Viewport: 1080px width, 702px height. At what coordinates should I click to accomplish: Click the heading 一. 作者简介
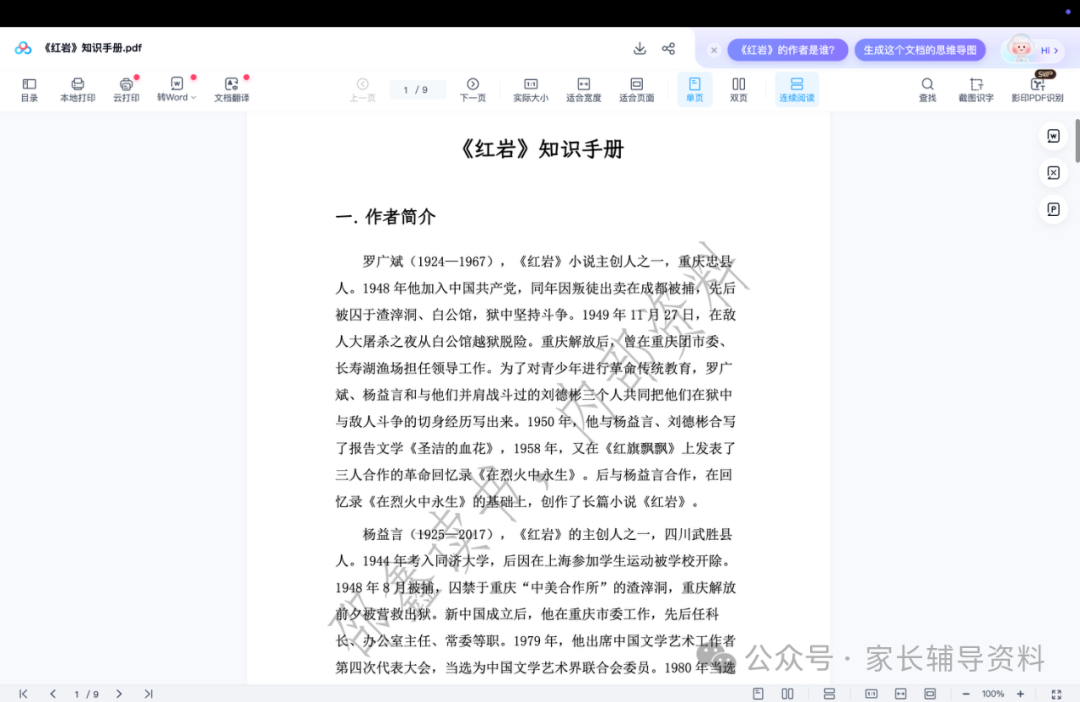pos(385,216)
